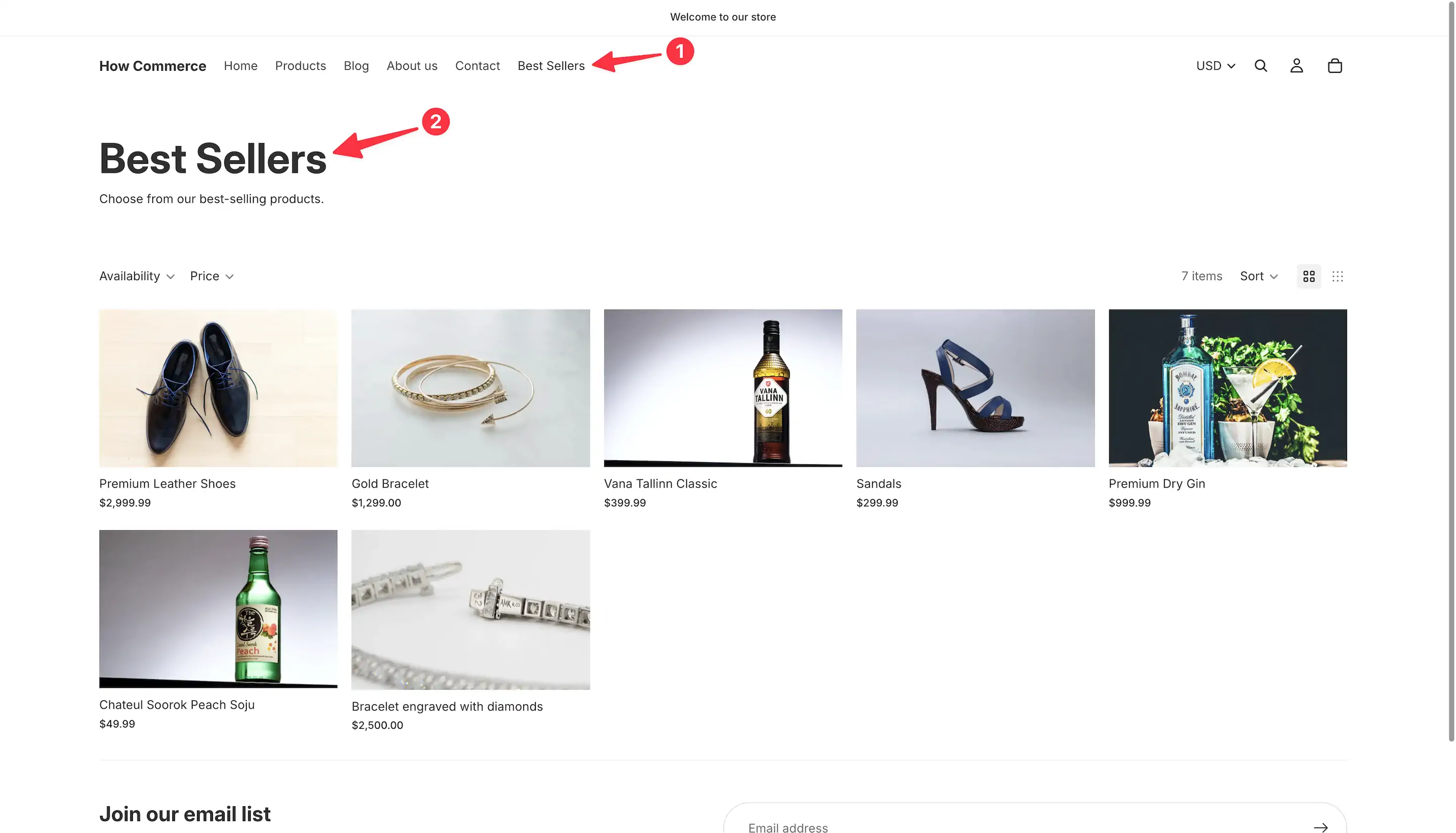
Task: Click the Bombay gin bottle image
Action: coord(1228,388)
